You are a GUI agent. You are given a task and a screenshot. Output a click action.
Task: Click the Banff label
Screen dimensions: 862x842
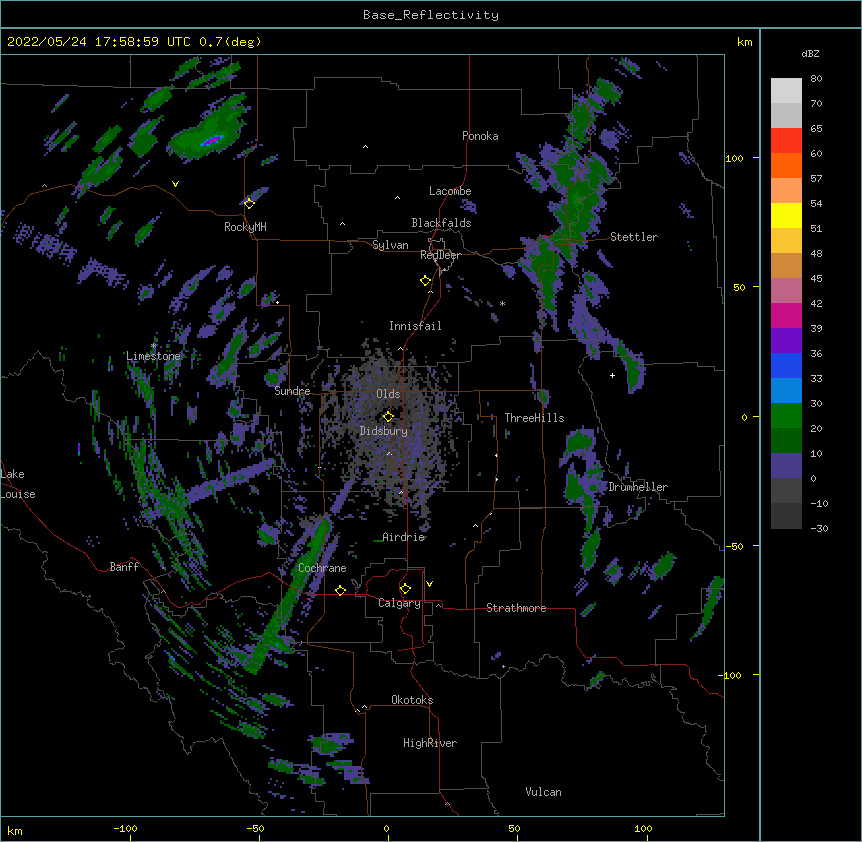pyautogui.click(x=124, y=567)
